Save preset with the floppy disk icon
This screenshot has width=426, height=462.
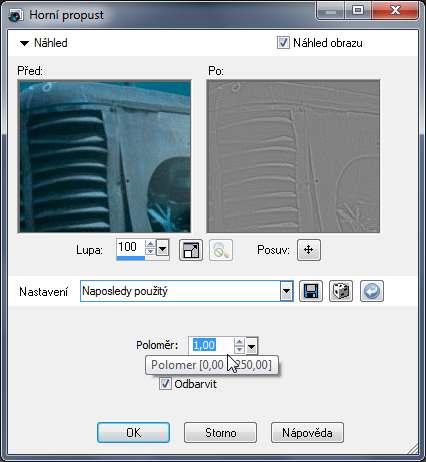tap(311, 291)
